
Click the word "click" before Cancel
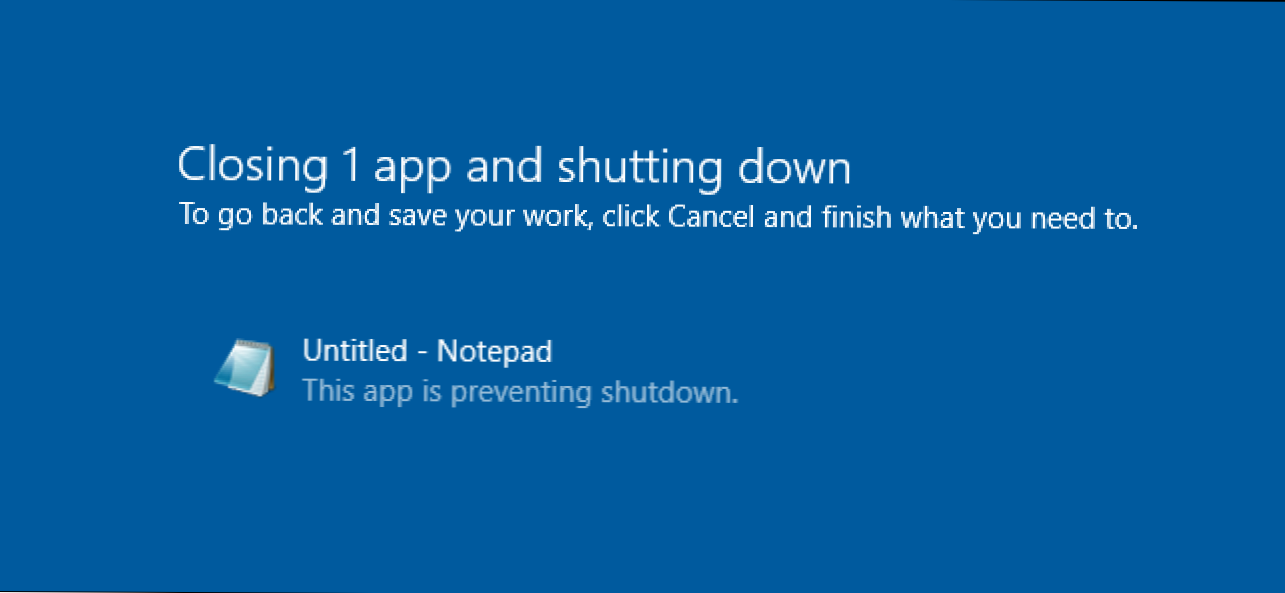631,216
